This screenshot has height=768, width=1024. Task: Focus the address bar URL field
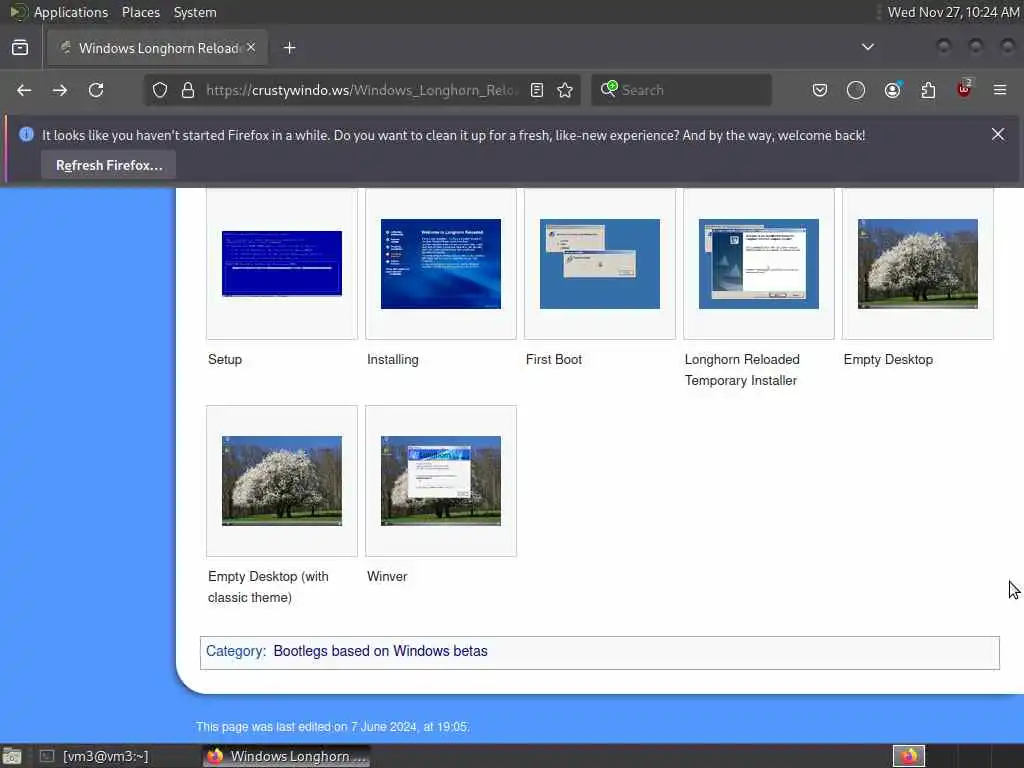click(362, 90)
